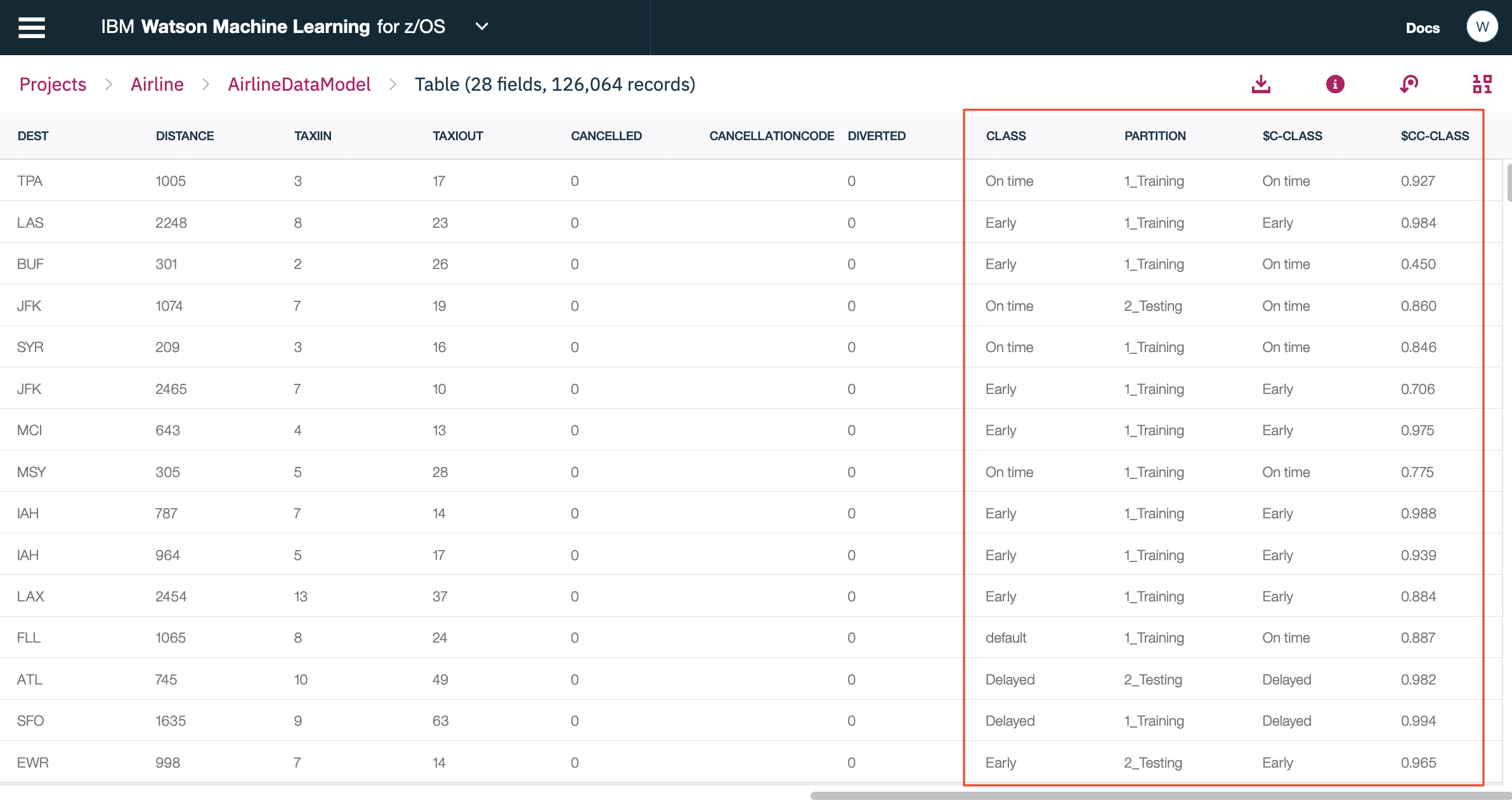Select the MSY destination cell
The width and height of the screenshot is (1512, 812).
coord(32,472)
